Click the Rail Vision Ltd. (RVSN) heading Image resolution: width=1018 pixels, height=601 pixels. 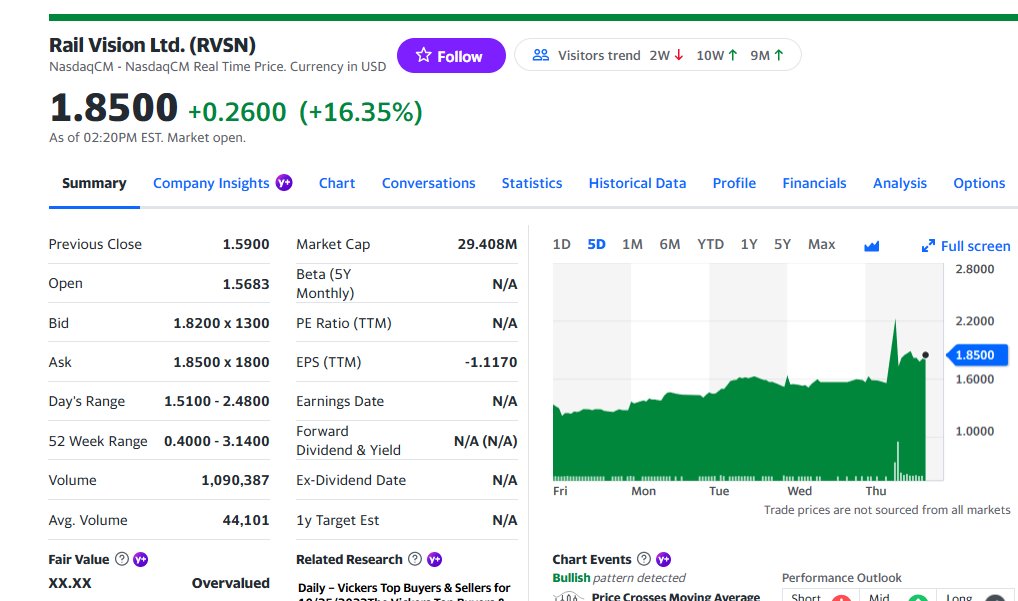(152, 45)
